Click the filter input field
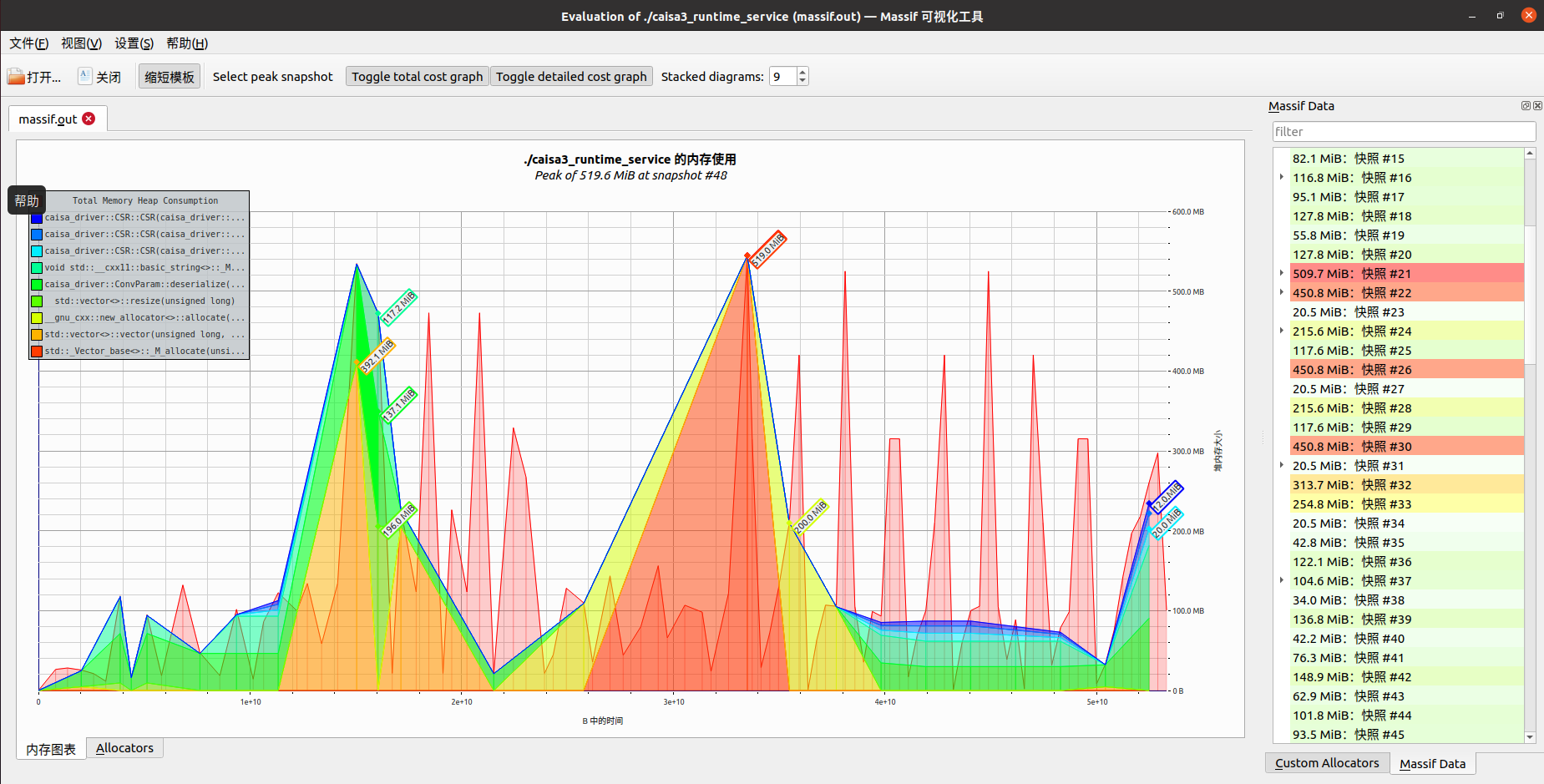 click(1403, 132)
